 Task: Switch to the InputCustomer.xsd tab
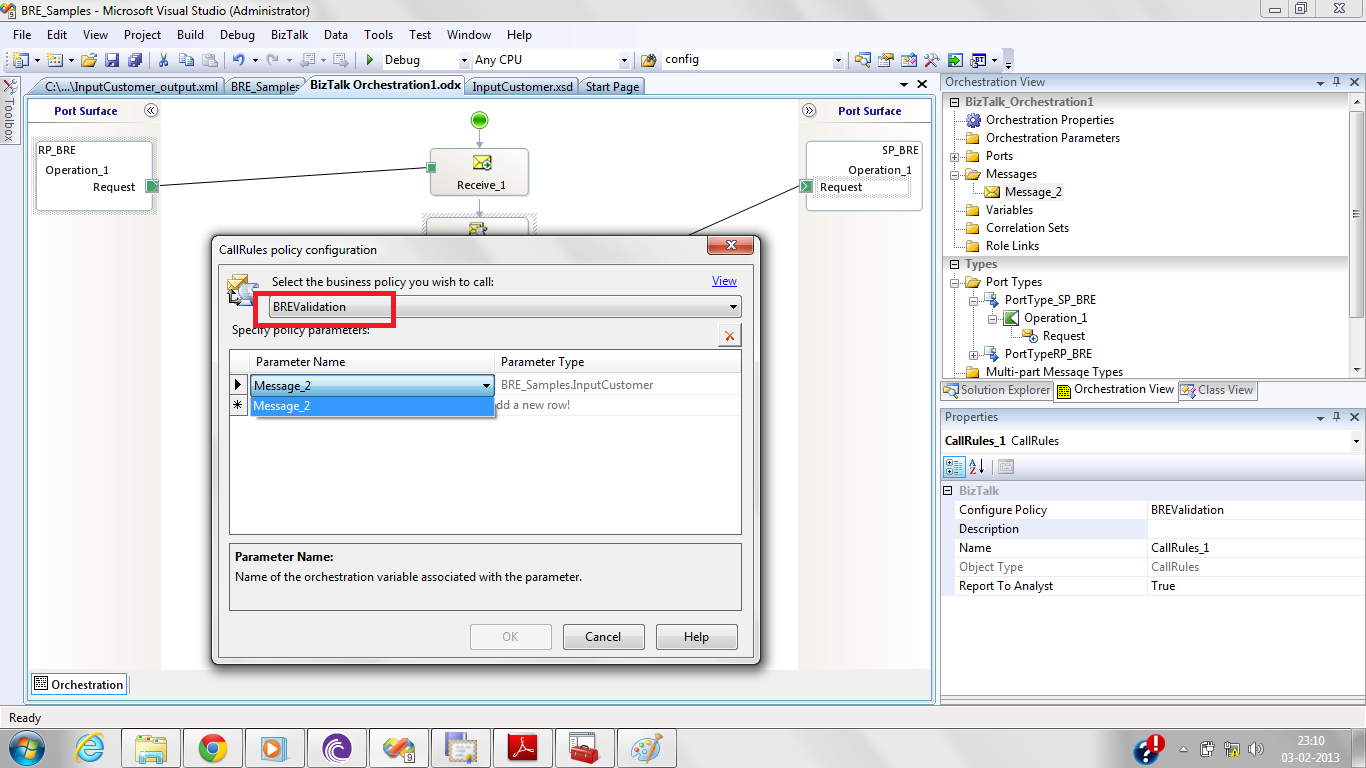[521, 86]
